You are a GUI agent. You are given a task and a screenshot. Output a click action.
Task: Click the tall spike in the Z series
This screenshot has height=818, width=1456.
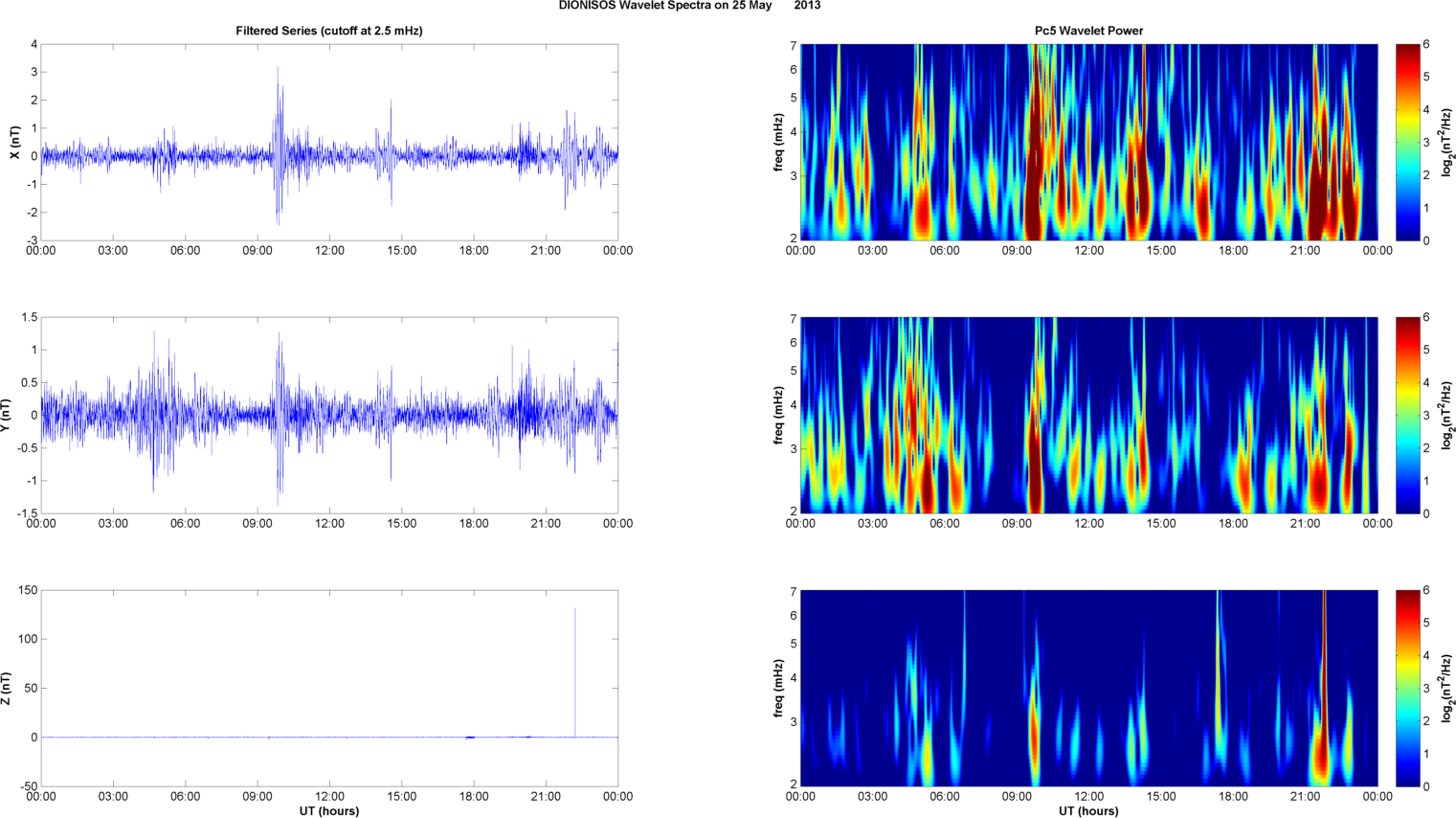coord(575,670)
